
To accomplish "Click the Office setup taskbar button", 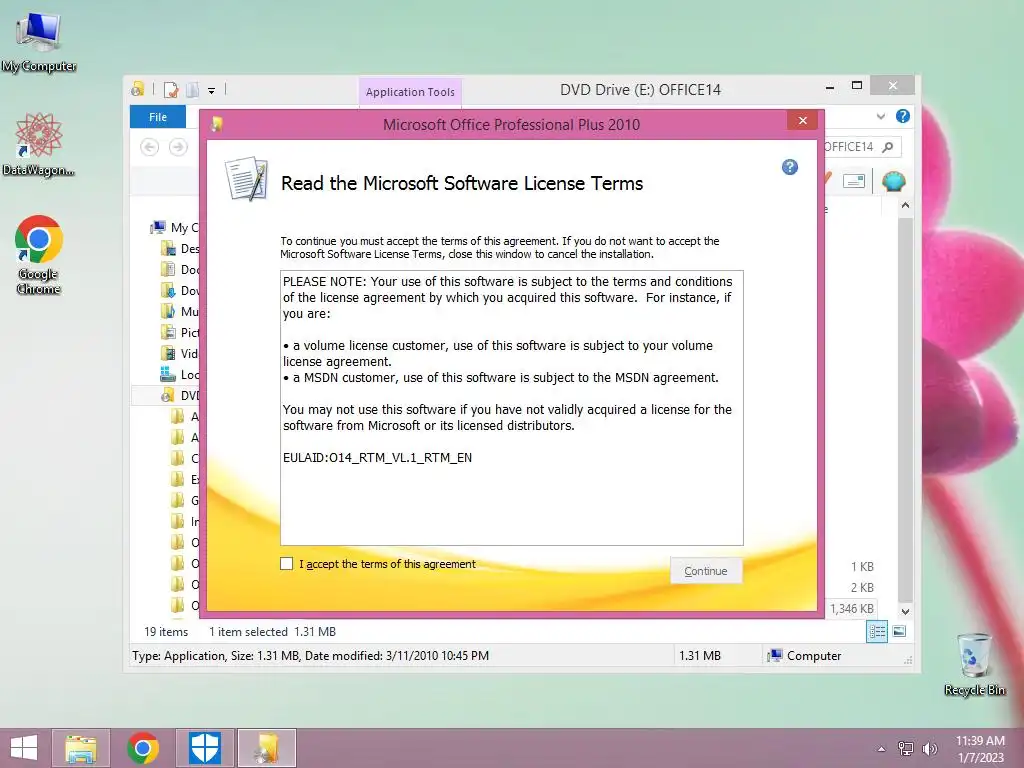I will [x=267, y=748].
